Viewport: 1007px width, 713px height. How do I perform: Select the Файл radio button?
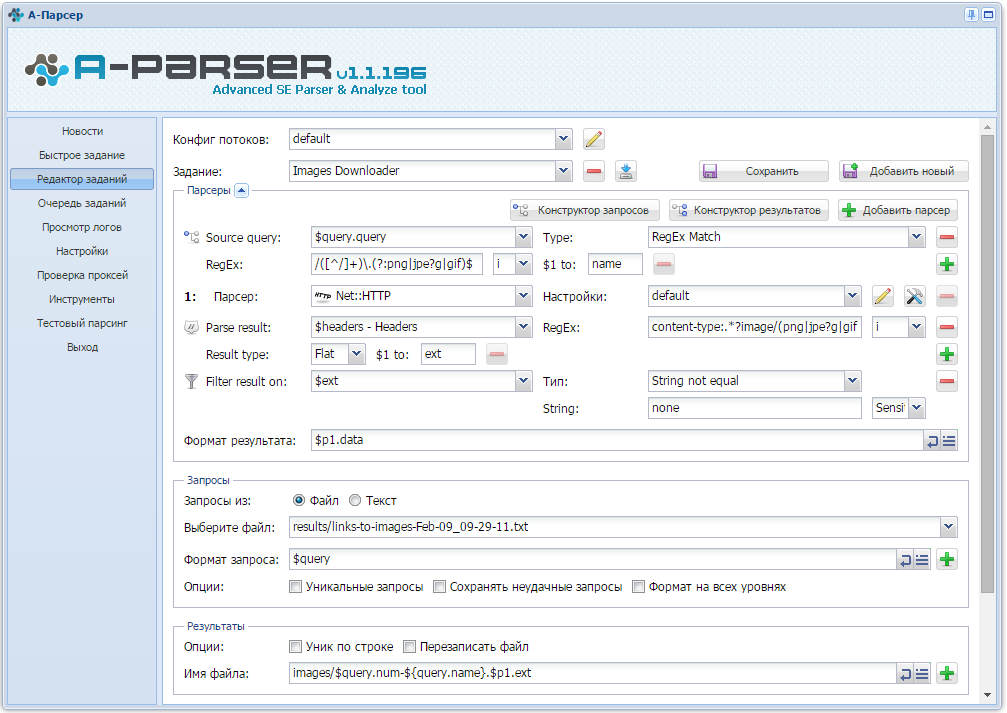299,500
